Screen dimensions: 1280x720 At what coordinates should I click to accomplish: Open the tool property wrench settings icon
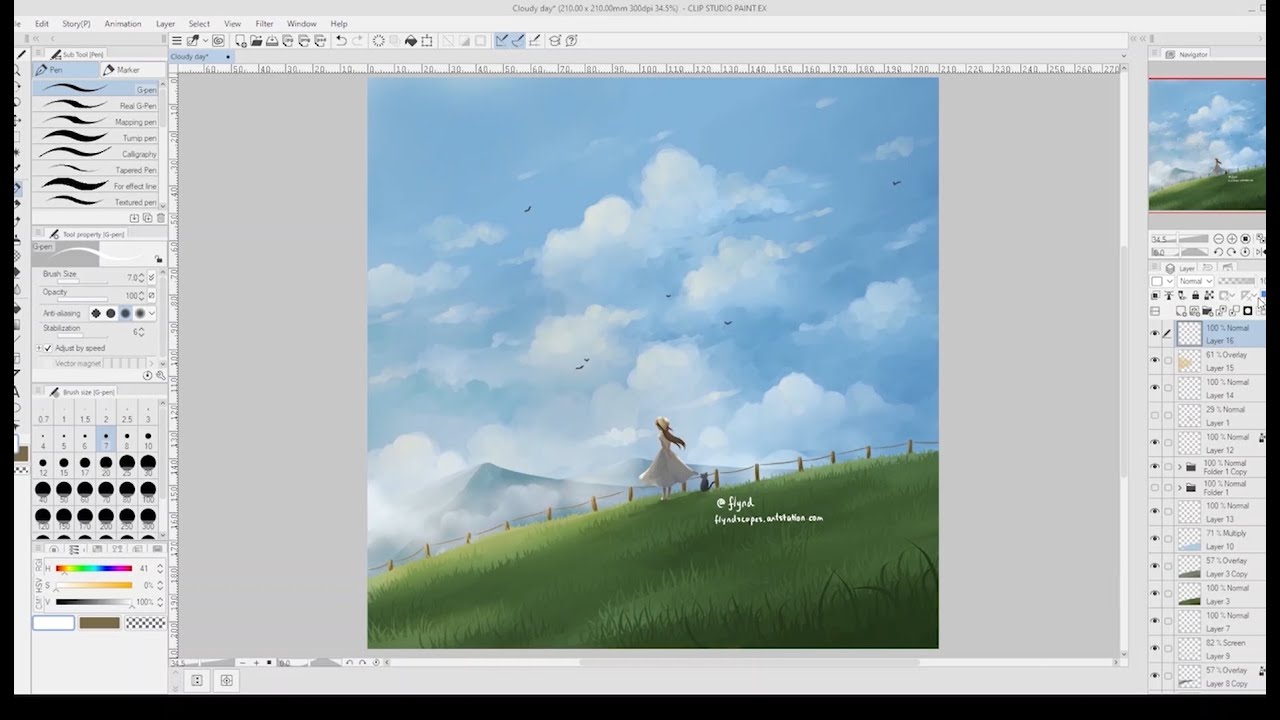pyautogui.click(x=161, y=376)
